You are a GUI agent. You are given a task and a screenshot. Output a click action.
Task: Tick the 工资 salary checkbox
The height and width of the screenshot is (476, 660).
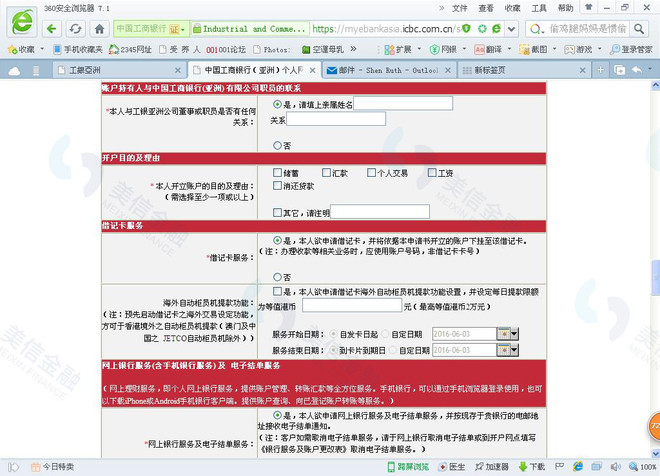pyautogui.click(x=432, y=173)
